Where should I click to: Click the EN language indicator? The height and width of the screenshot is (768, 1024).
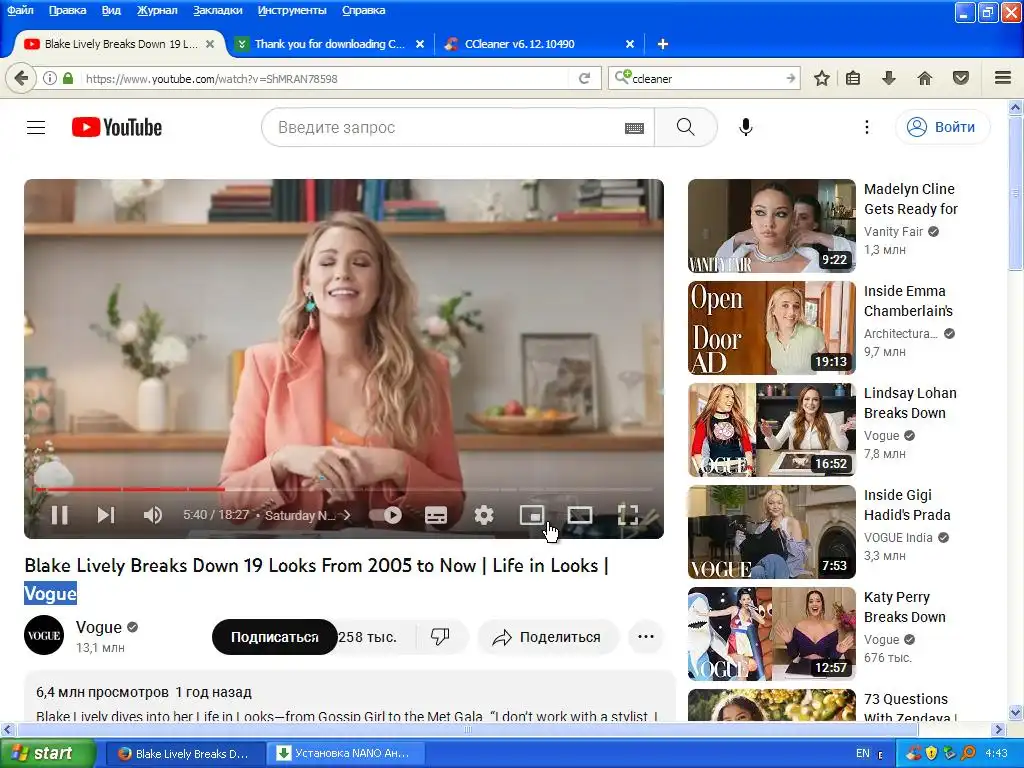pos(862,754)
